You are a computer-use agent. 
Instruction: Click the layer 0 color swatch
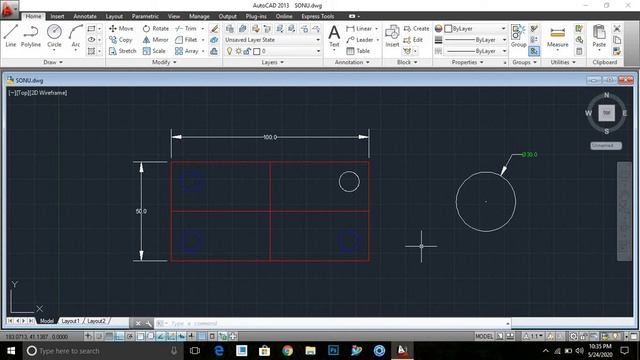pos(256,51)
